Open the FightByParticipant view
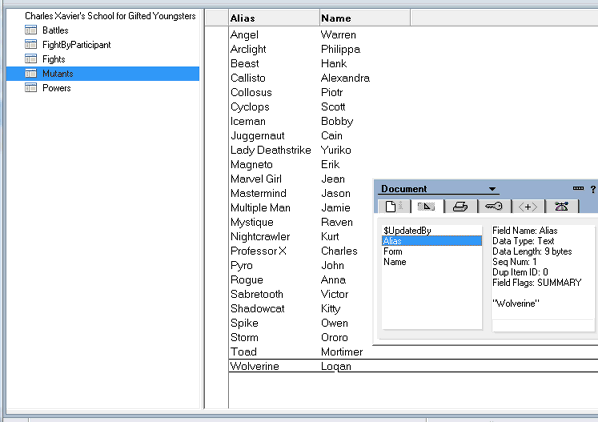Image resolution: width=598 pixels, height=422 pixels. point(76,45)
